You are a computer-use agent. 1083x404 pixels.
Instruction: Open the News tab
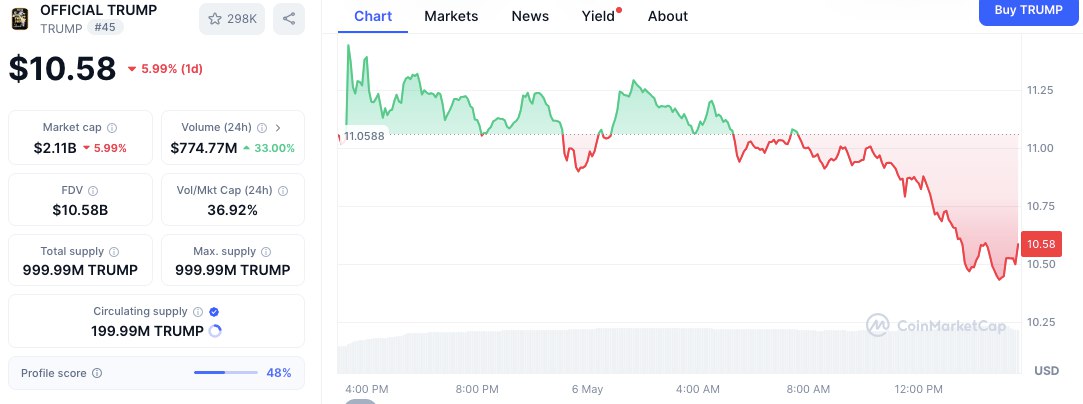click(x=530, y=16)
